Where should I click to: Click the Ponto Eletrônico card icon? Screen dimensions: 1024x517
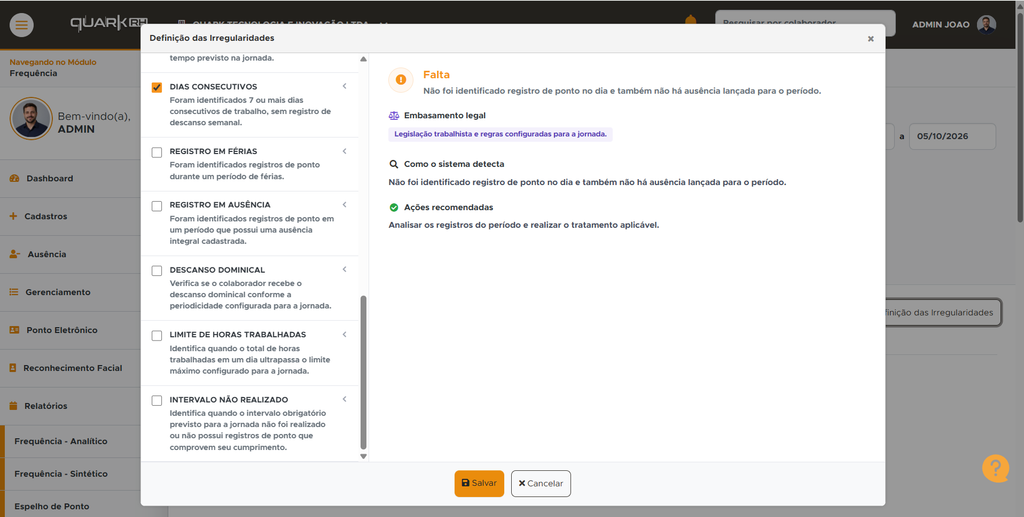point(14,330)
